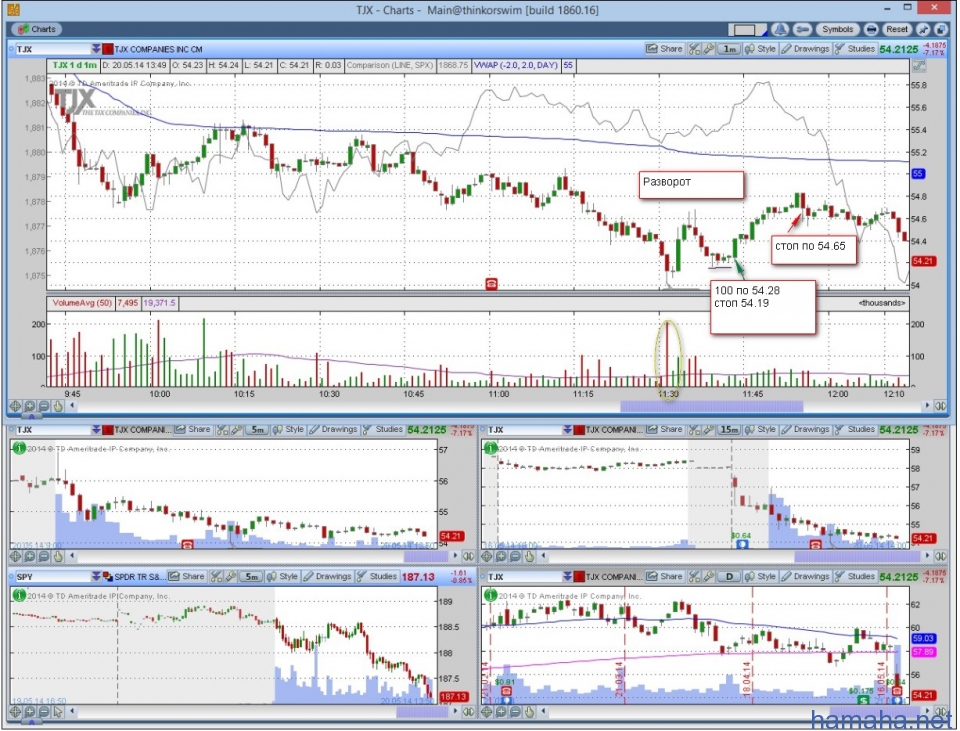Click Share on the 1m chart toolbar
Viewport: 960px width, 731px height.
(x=664, y=49)
